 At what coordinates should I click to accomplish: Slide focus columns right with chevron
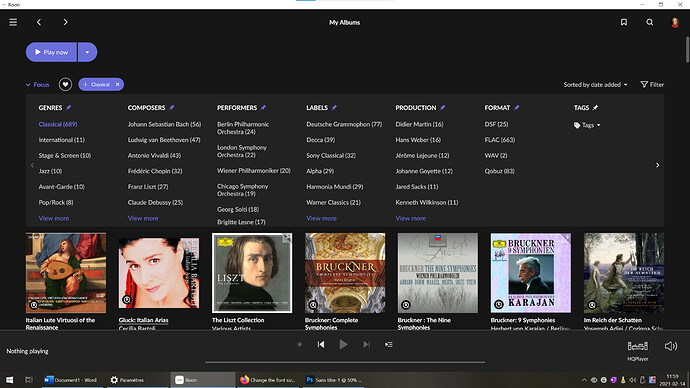click(657, 165)
